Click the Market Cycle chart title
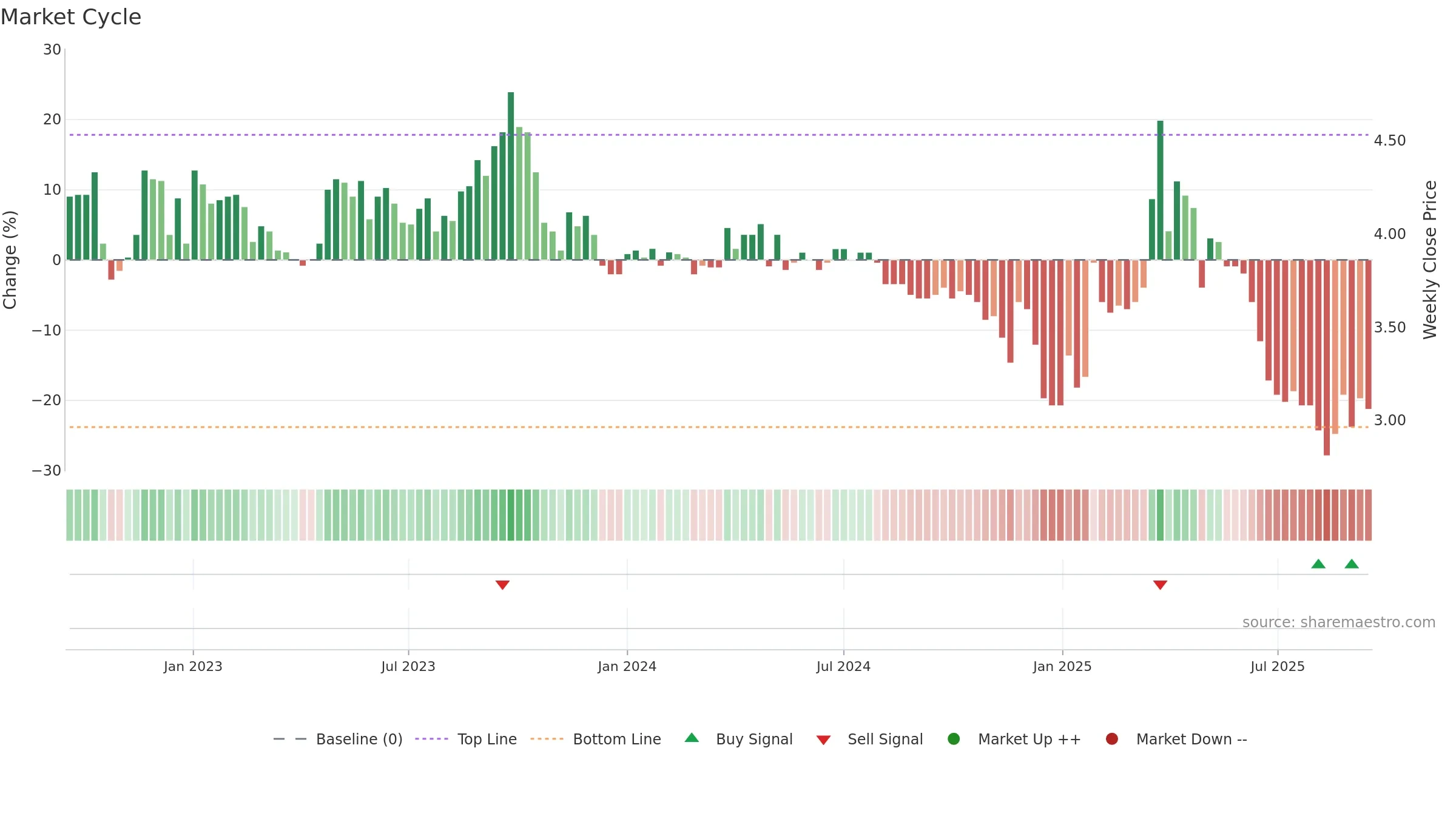 pyautogui.click(x=71, y=17)
